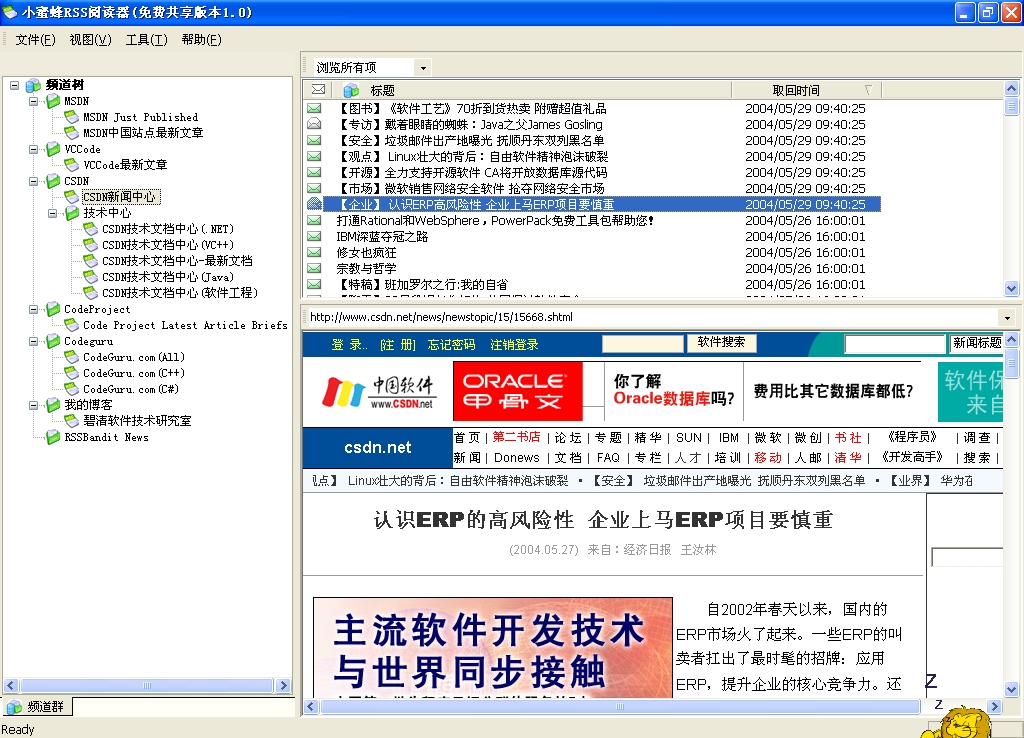Select article 【开源】全力支持开源软件
This screenshot has width=1024, height=738.
[x=472, y=172]
